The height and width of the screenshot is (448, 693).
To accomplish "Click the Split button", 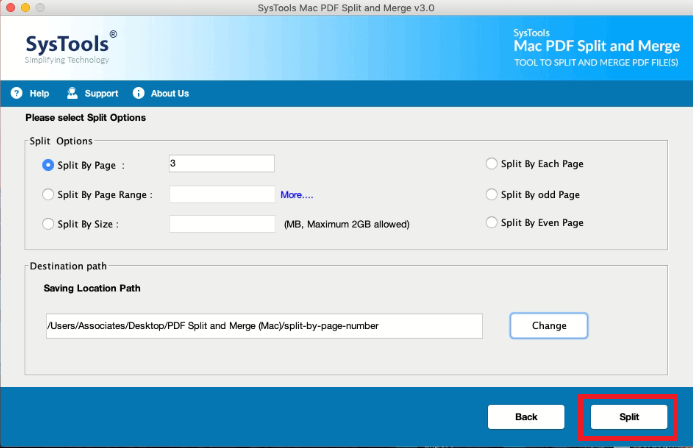I will 629,417.
